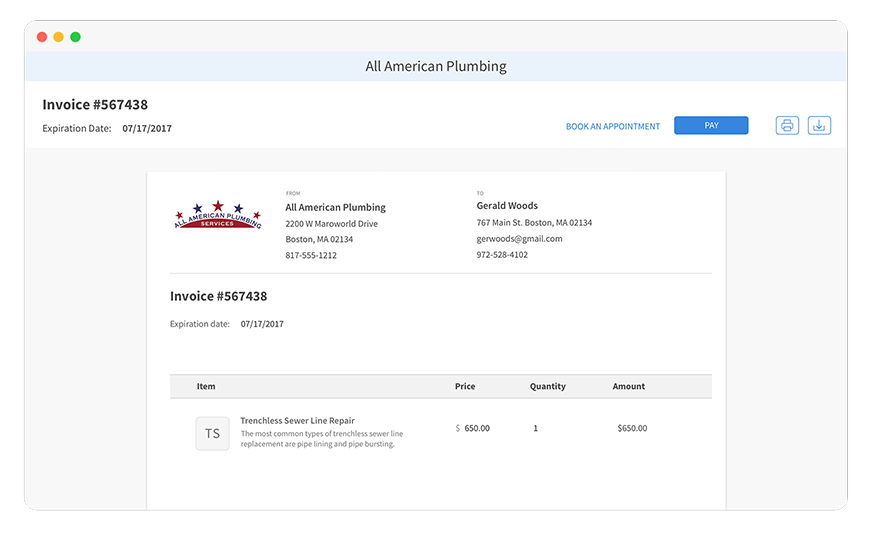
Task: Click the email 'gerwoods@gmail.com'
Action: [519, 239]
